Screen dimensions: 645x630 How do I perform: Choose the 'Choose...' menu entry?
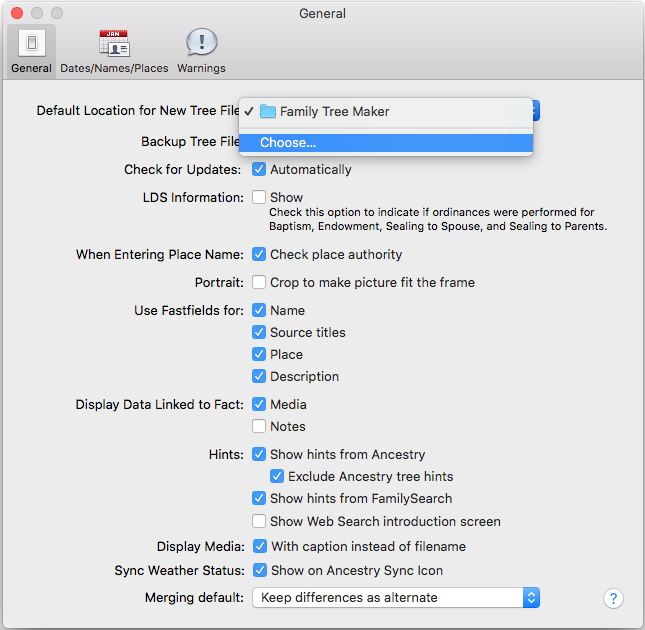pos(385,143)
